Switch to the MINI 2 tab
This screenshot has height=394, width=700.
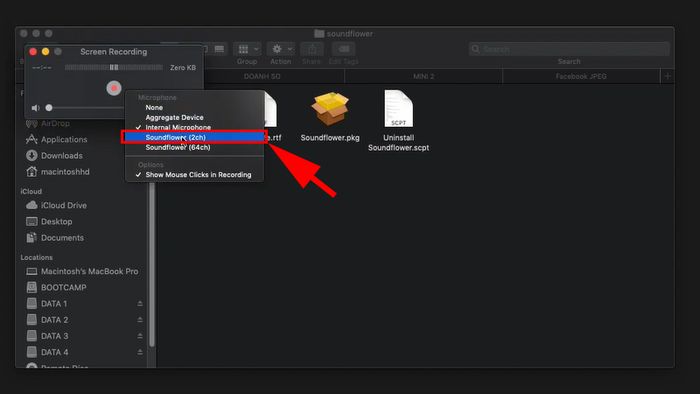tap(424, 76)
